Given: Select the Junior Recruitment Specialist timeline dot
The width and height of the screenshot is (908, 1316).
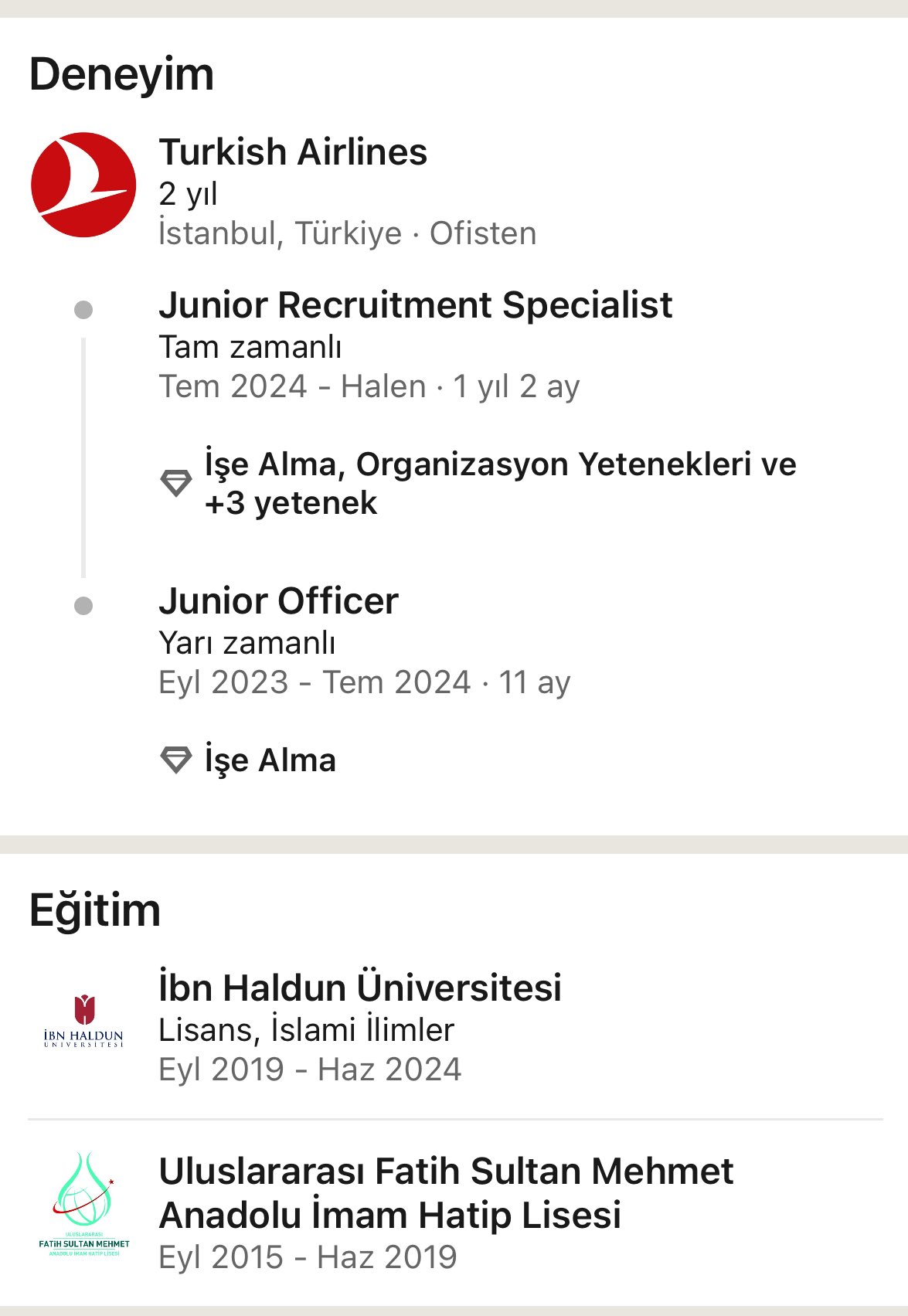Looking at the screenshot, I should (x=83, y=310).
